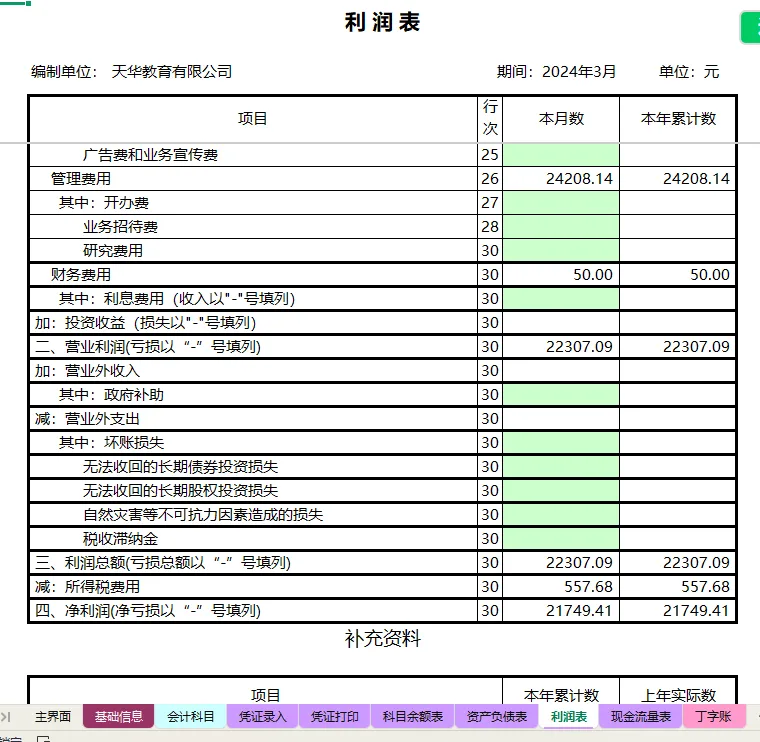Go to the 丁字账 sheet tab

pos(713,716)
